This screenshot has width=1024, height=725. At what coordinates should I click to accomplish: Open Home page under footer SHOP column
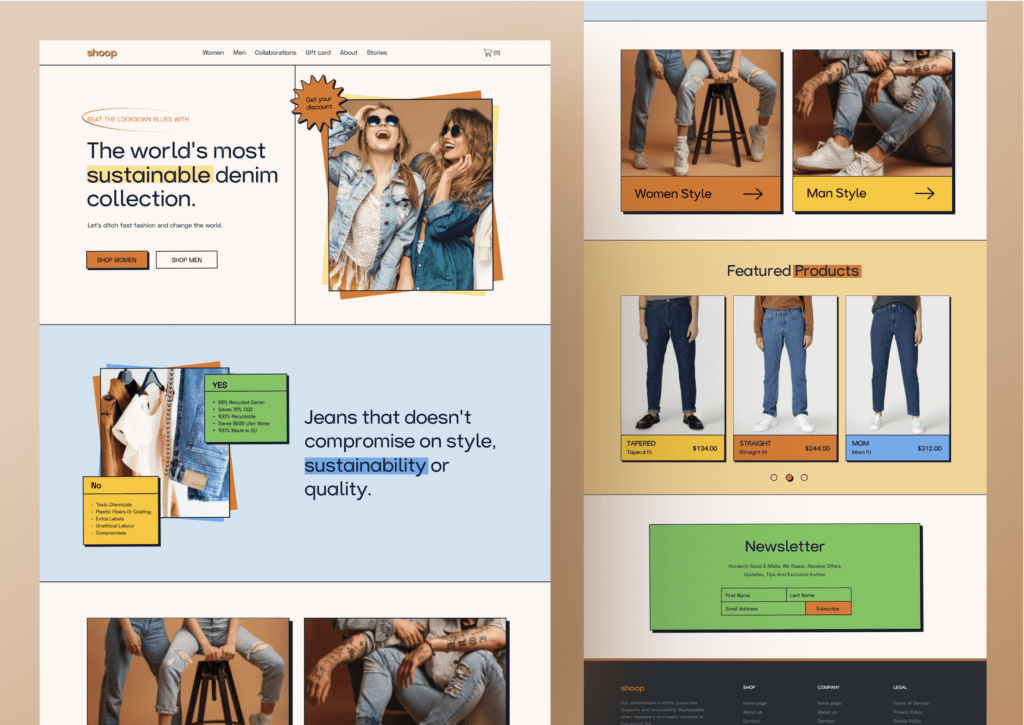click(754, 703)
